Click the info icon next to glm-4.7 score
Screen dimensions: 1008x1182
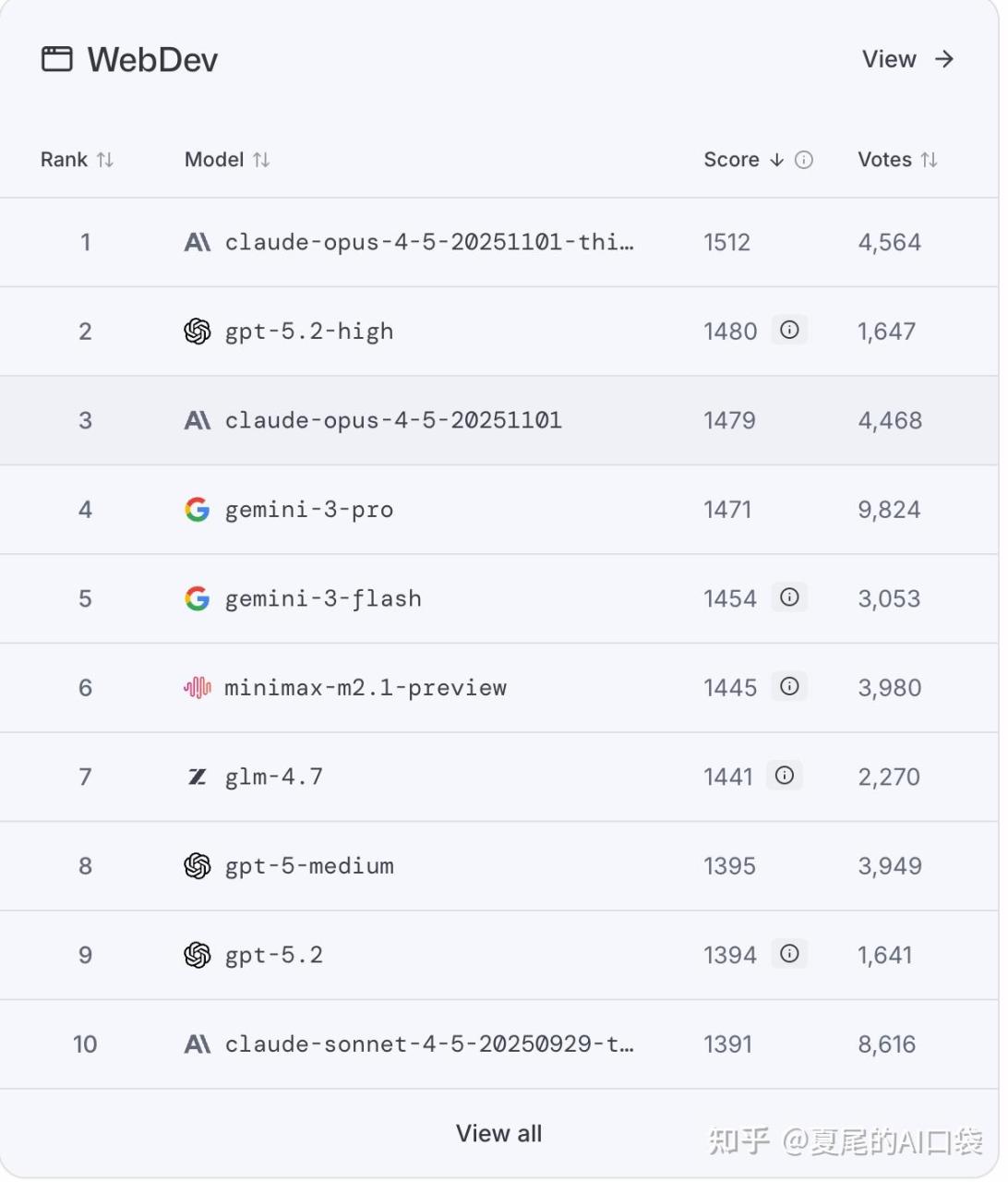coord(785,776)
